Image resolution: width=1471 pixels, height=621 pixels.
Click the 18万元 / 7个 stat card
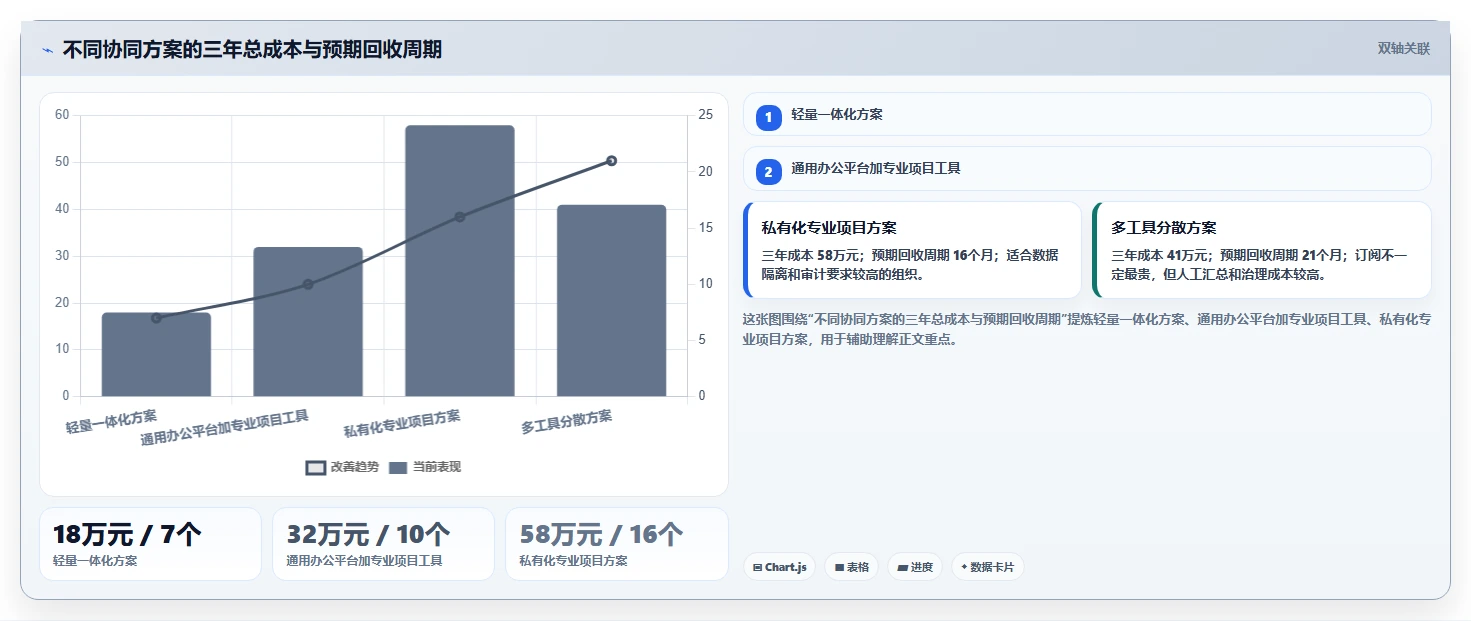150,544
